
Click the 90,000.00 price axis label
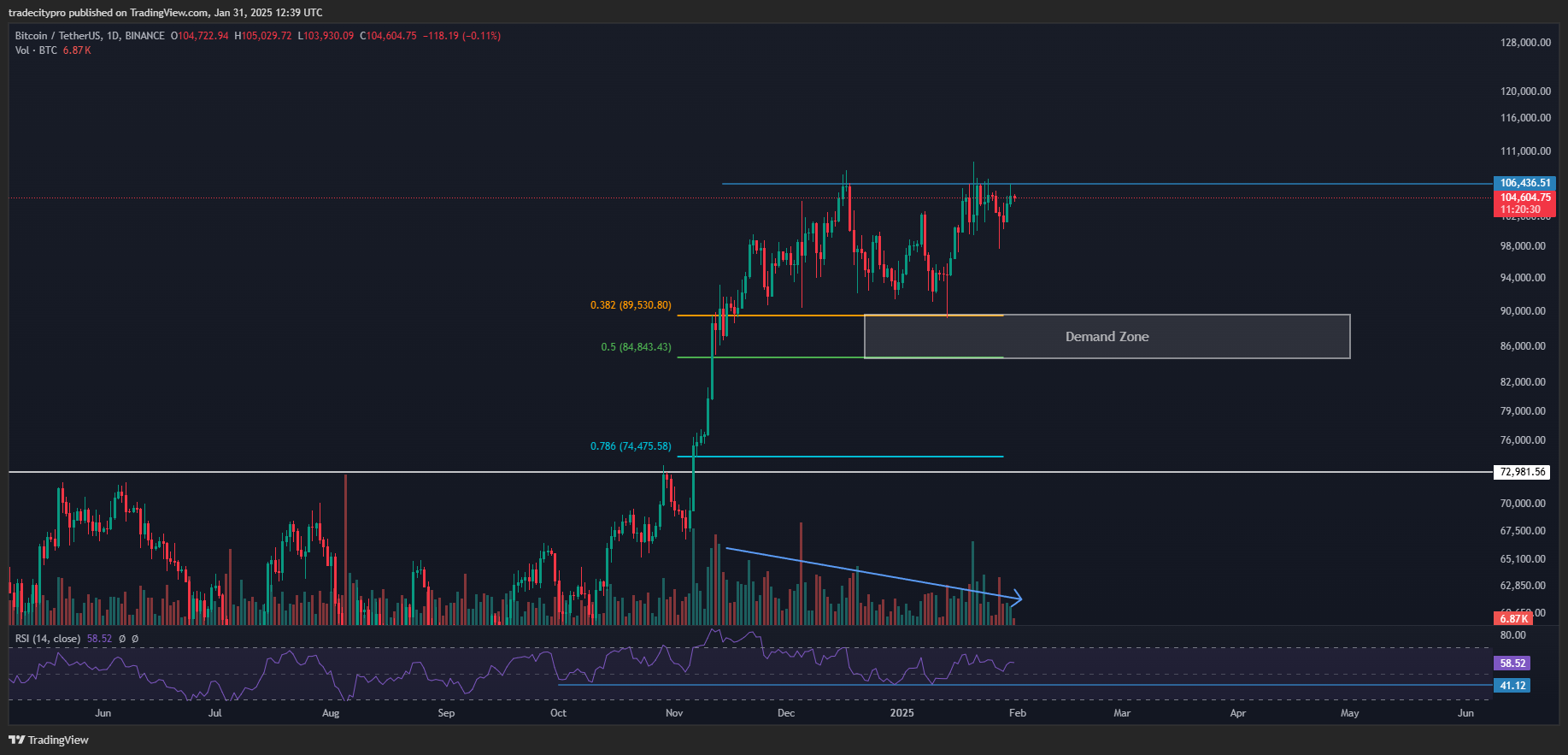[x=1523, y=311]
